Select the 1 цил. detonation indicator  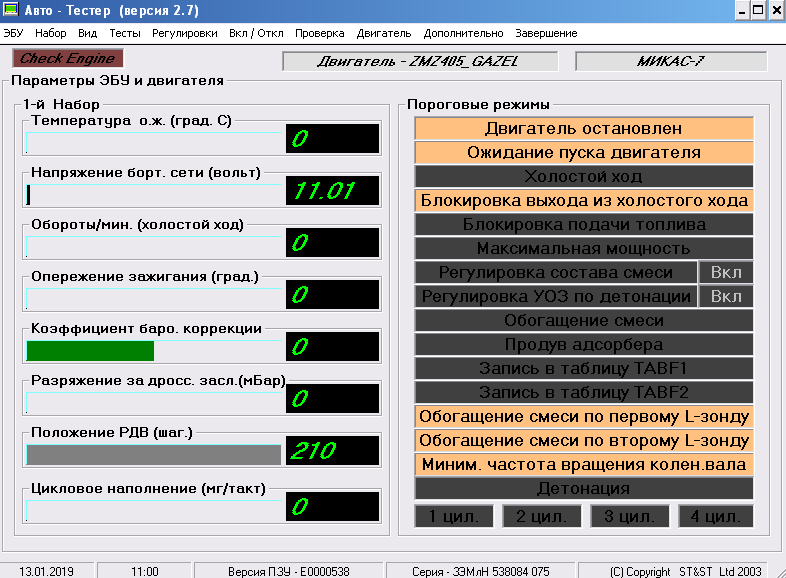(454, 516)
